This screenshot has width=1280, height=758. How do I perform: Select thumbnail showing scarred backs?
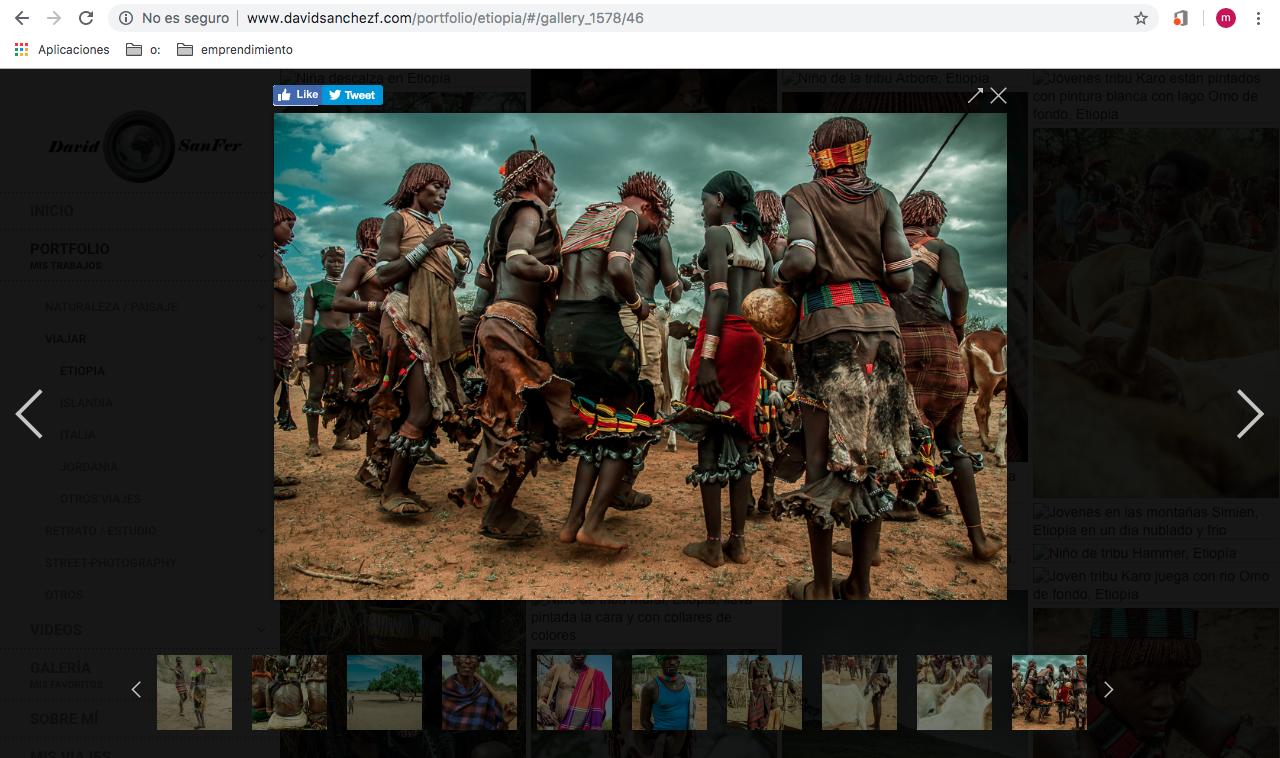(x=289, y=692)
